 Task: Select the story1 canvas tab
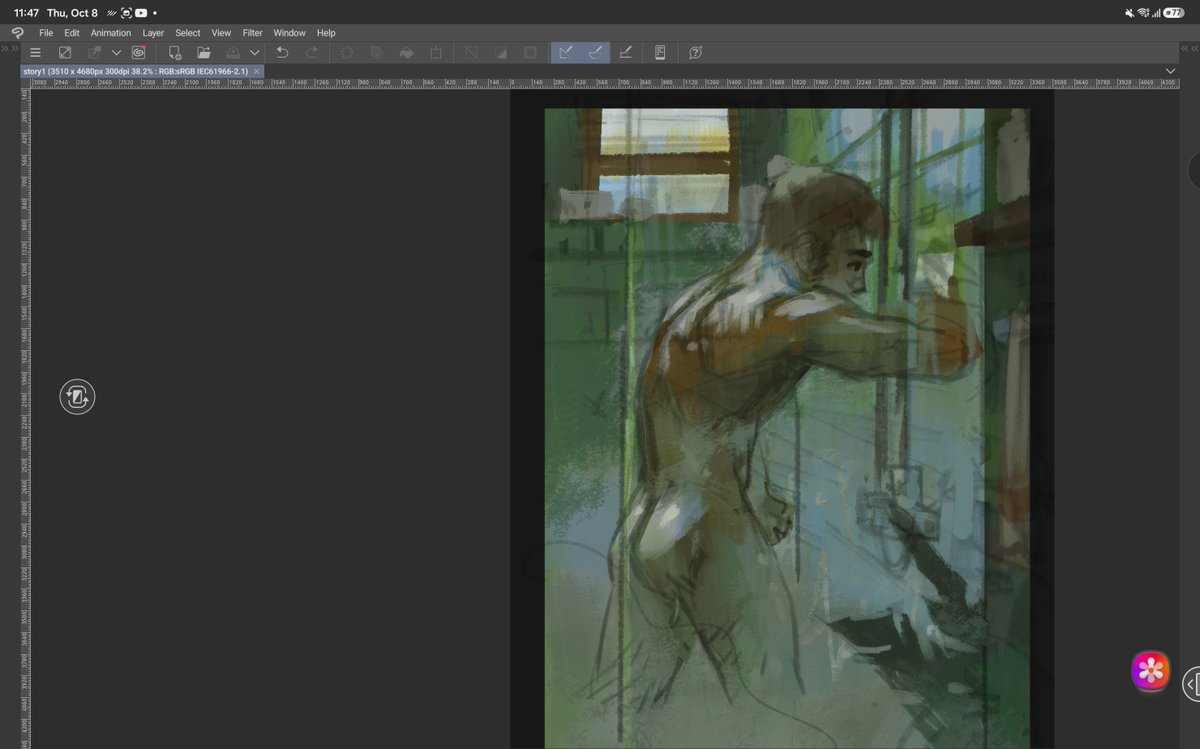pyautogui.click(x=142, y=72)
